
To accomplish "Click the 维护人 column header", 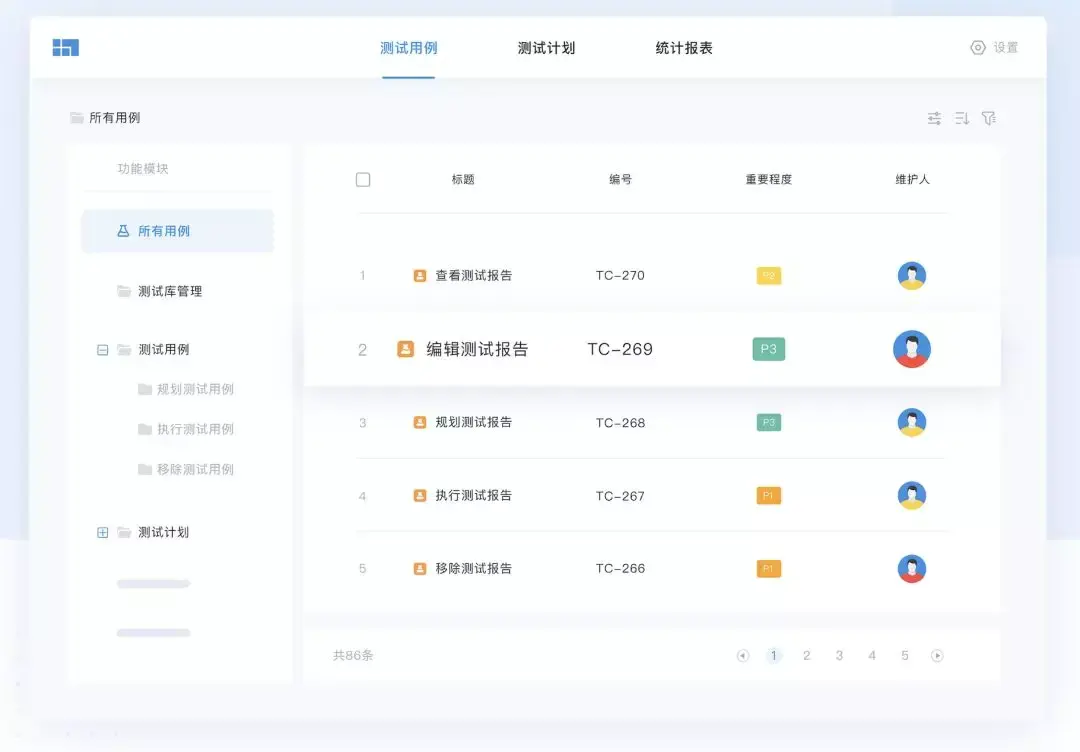I will click(x=913, y=179).
